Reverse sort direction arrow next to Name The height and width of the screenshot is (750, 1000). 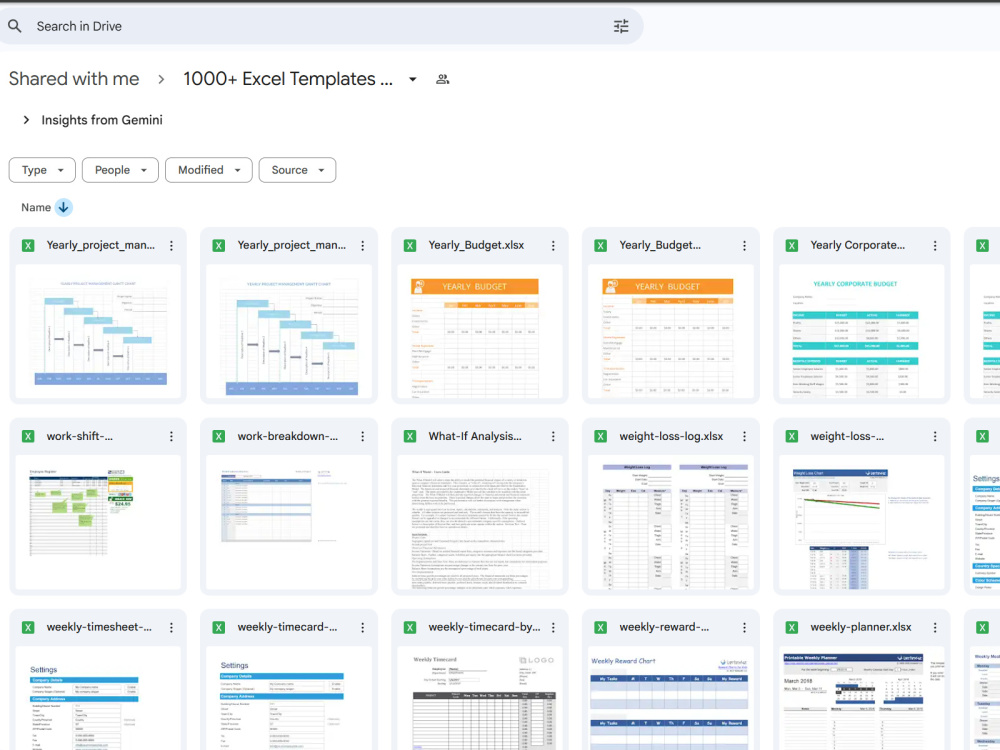63,207
